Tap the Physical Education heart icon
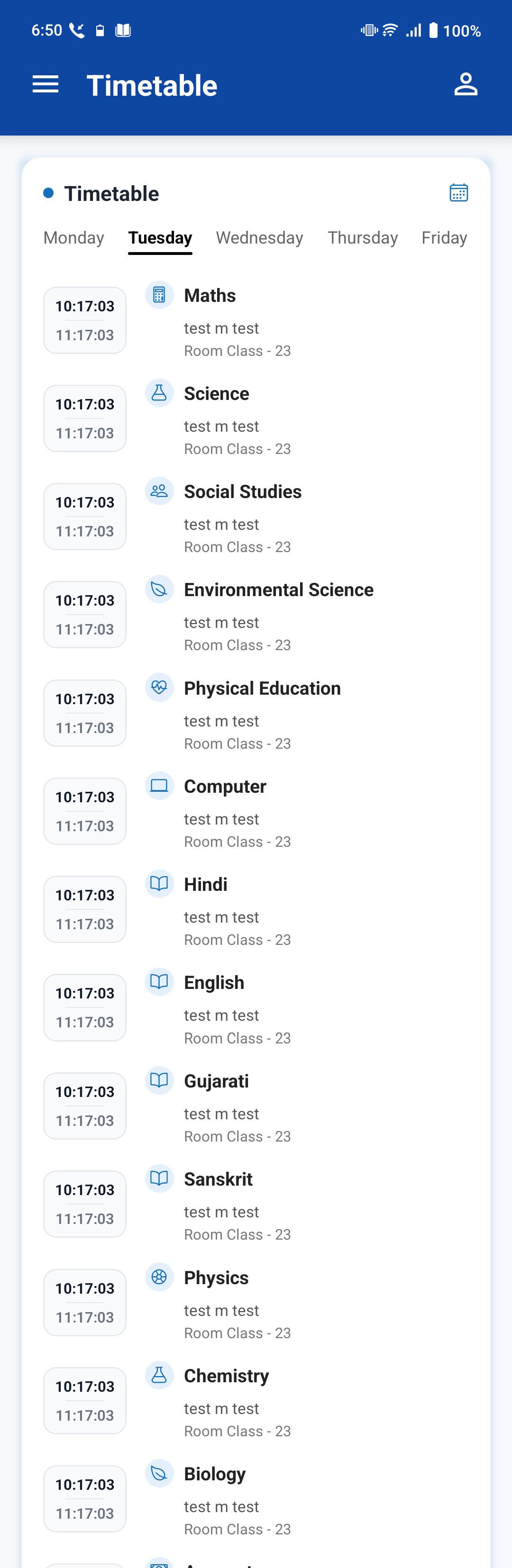 click(x=159, y=688)
